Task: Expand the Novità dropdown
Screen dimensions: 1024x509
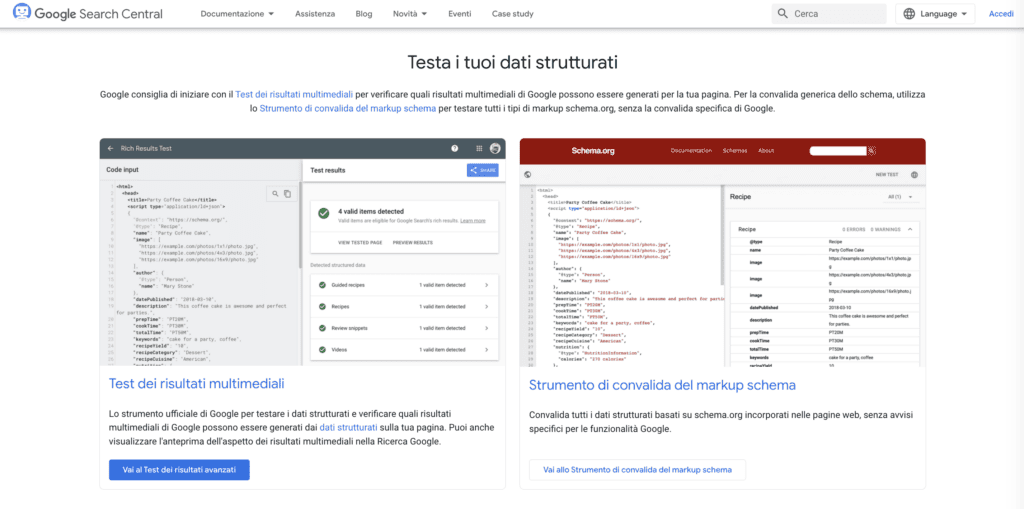Action: [x=410, y=14]
